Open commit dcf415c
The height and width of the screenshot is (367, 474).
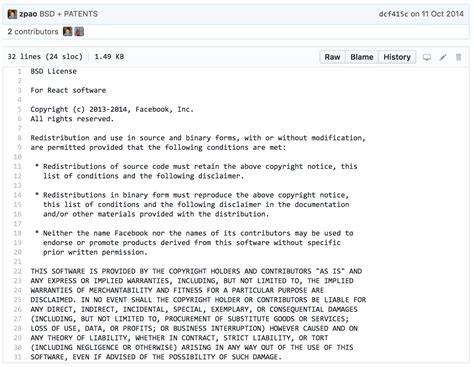coord(393,14)
